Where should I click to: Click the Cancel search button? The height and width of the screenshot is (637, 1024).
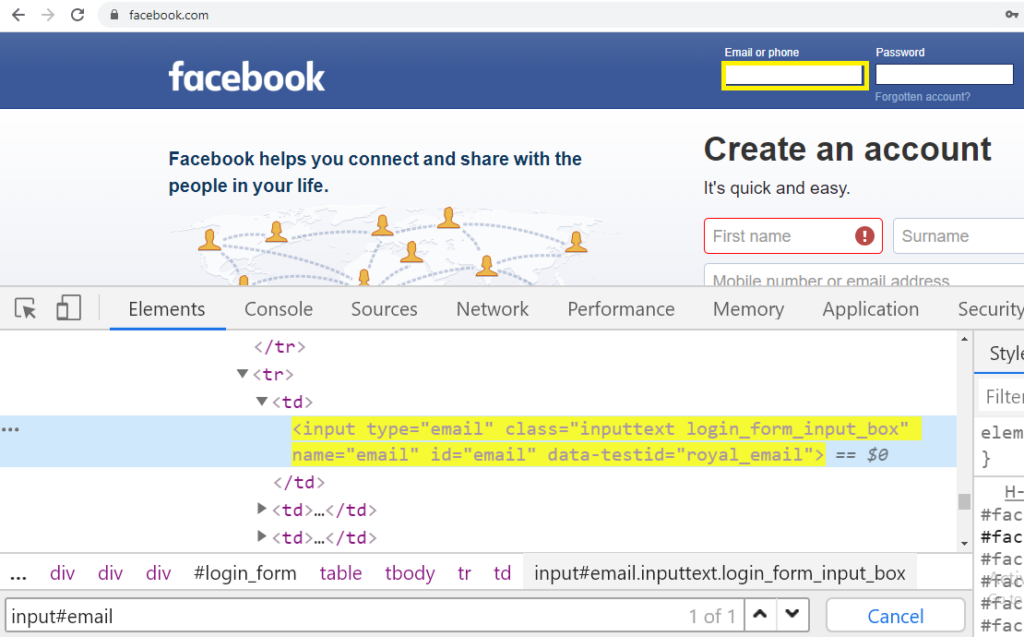pos(895,615)
